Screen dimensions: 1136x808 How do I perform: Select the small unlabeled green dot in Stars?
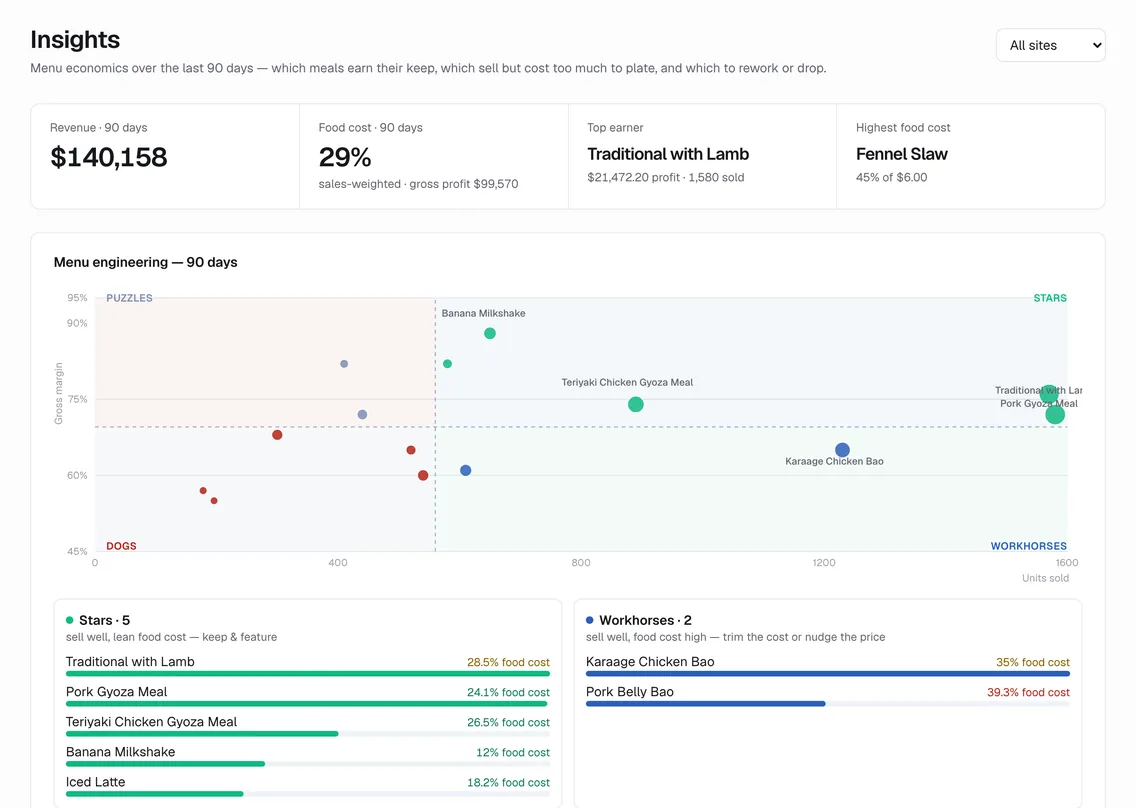[447, 364]
